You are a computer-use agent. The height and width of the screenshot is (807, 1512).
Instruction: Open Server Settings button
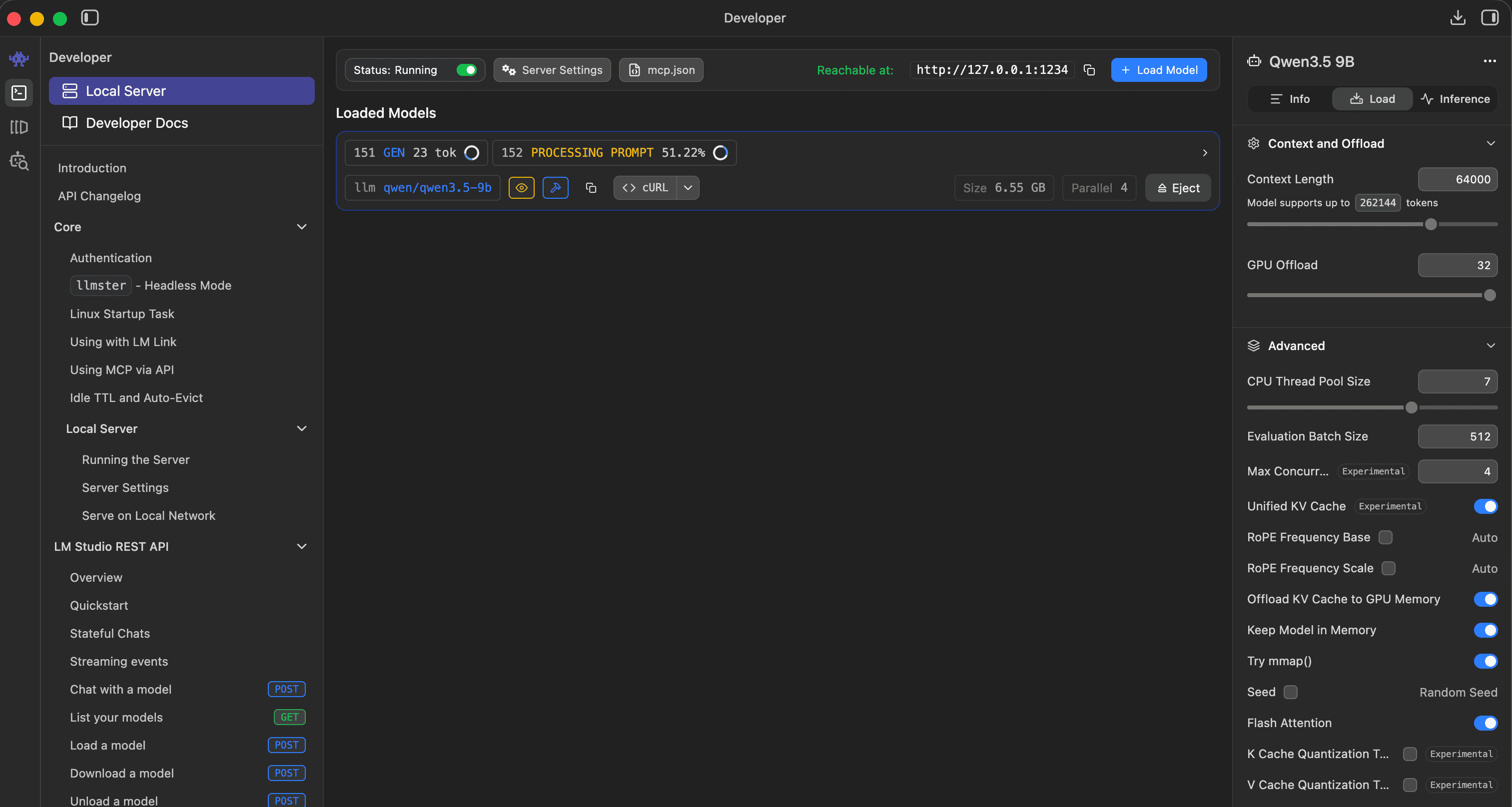pos(552,70)
